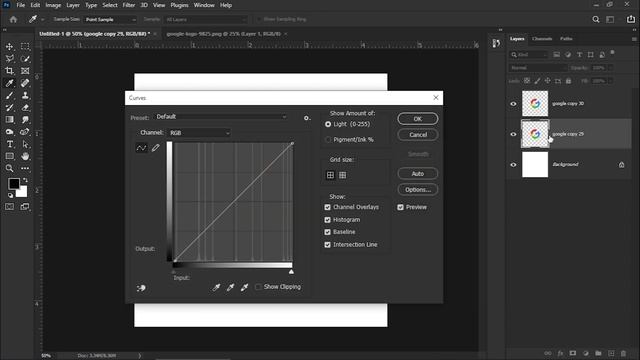
Task: Select the Eraser tool
Action: click(x=25, y=108)
